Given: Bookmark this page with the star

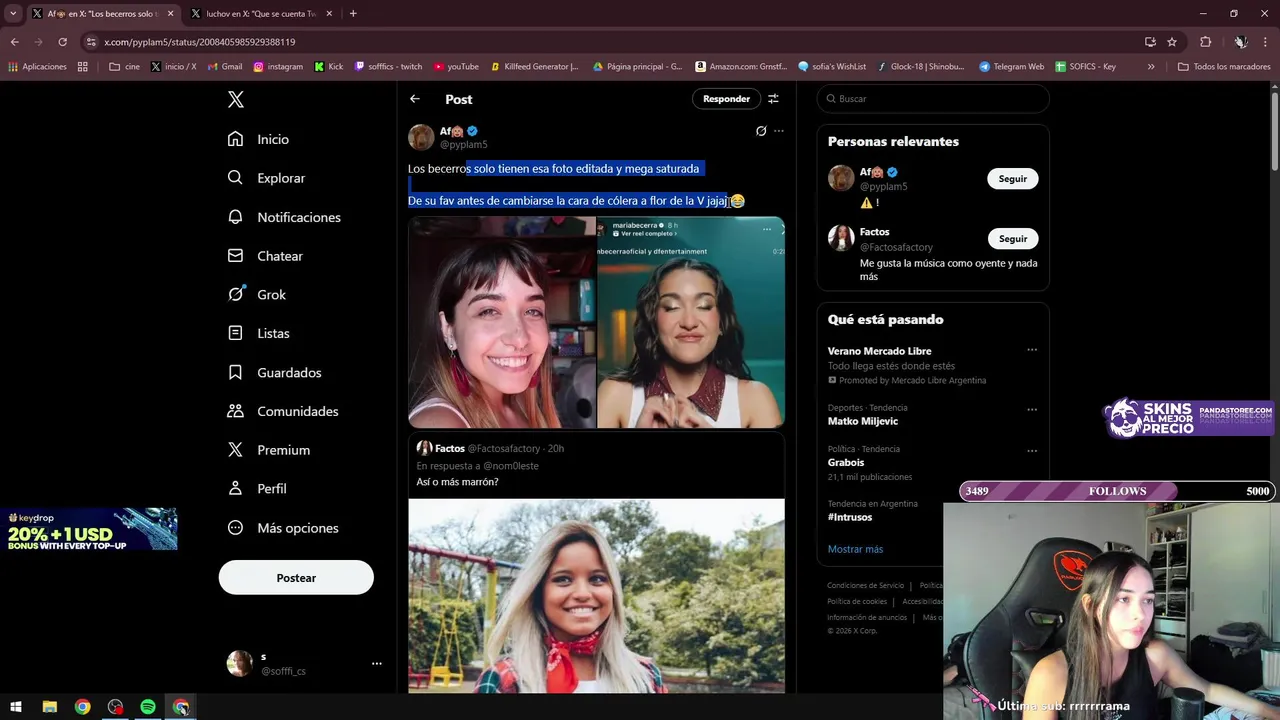Looking at the screenshot, I should [x=1172, y=42].
